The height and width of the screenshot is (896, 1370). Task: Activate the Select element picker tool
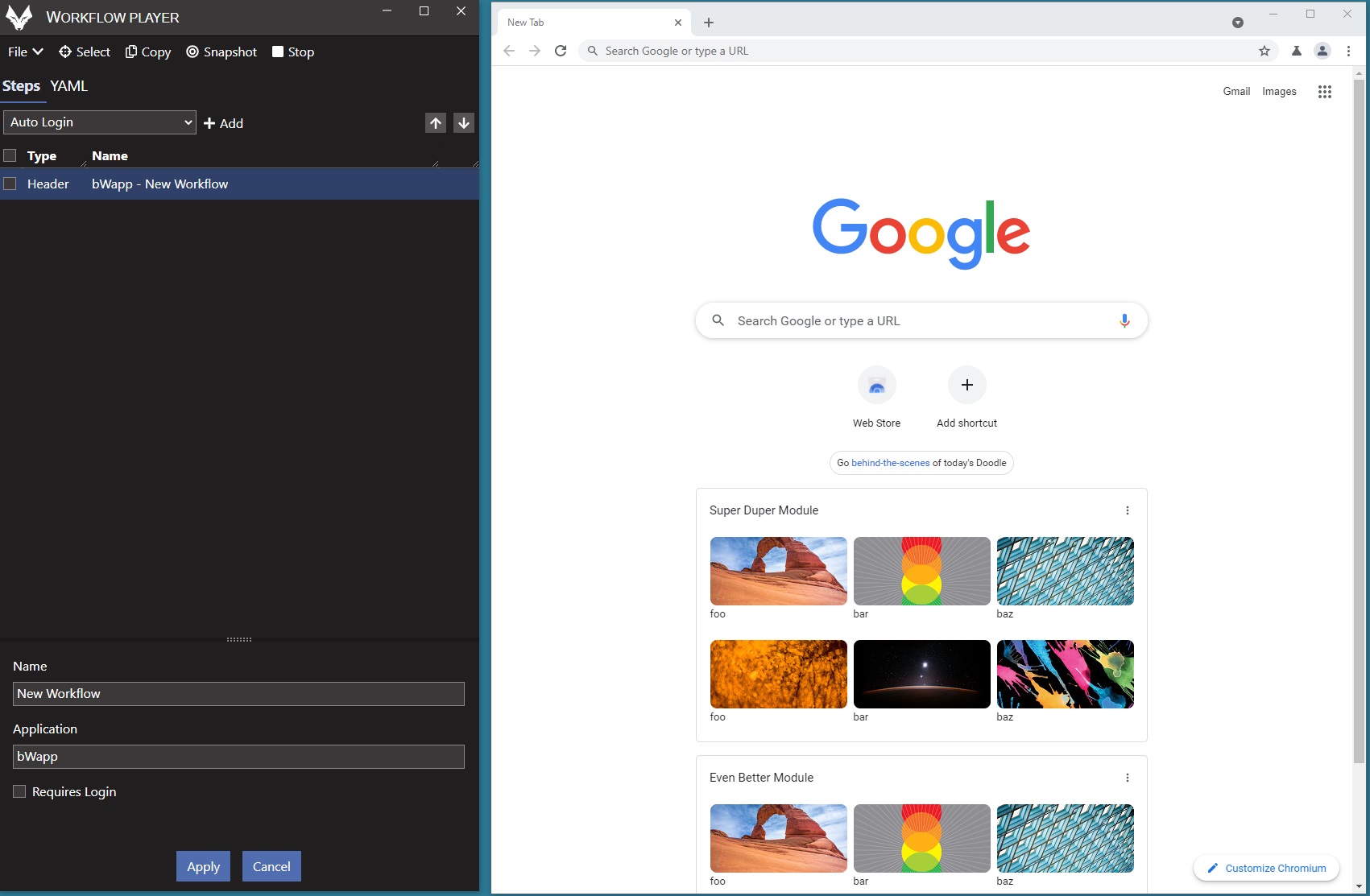[x=85, y=52]
